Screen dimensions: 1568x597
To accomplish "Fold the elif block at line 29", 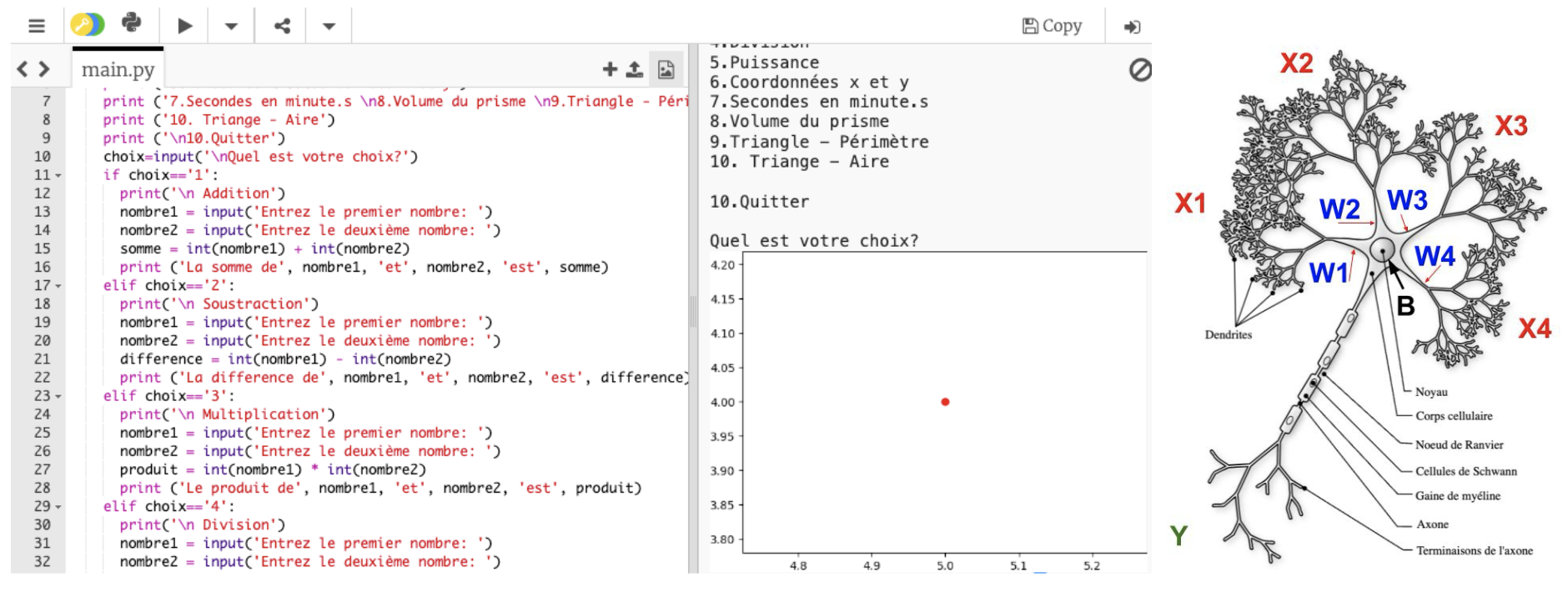I will pos(58,507).
